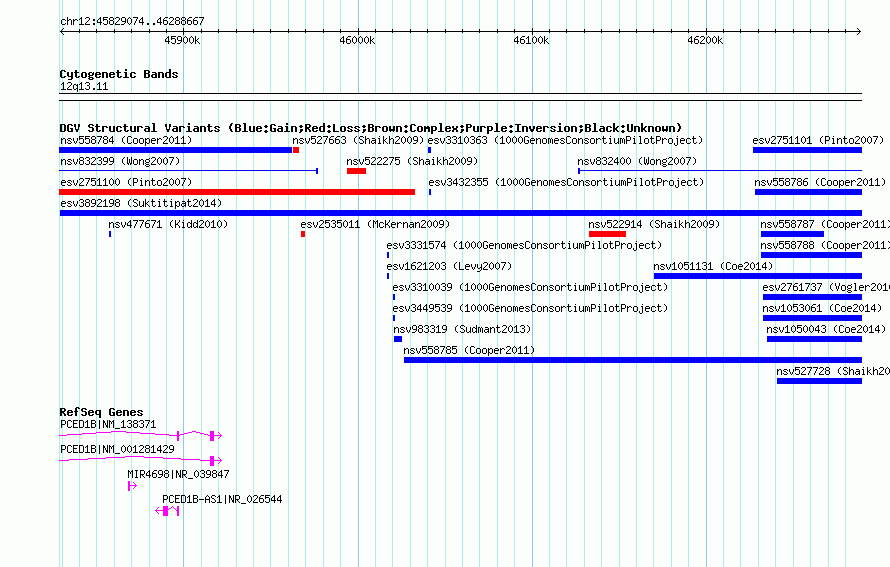Click PCED1B-AS1|NR_026544 gene label
This screenshot has height=567, width=890.
point(222,499)
